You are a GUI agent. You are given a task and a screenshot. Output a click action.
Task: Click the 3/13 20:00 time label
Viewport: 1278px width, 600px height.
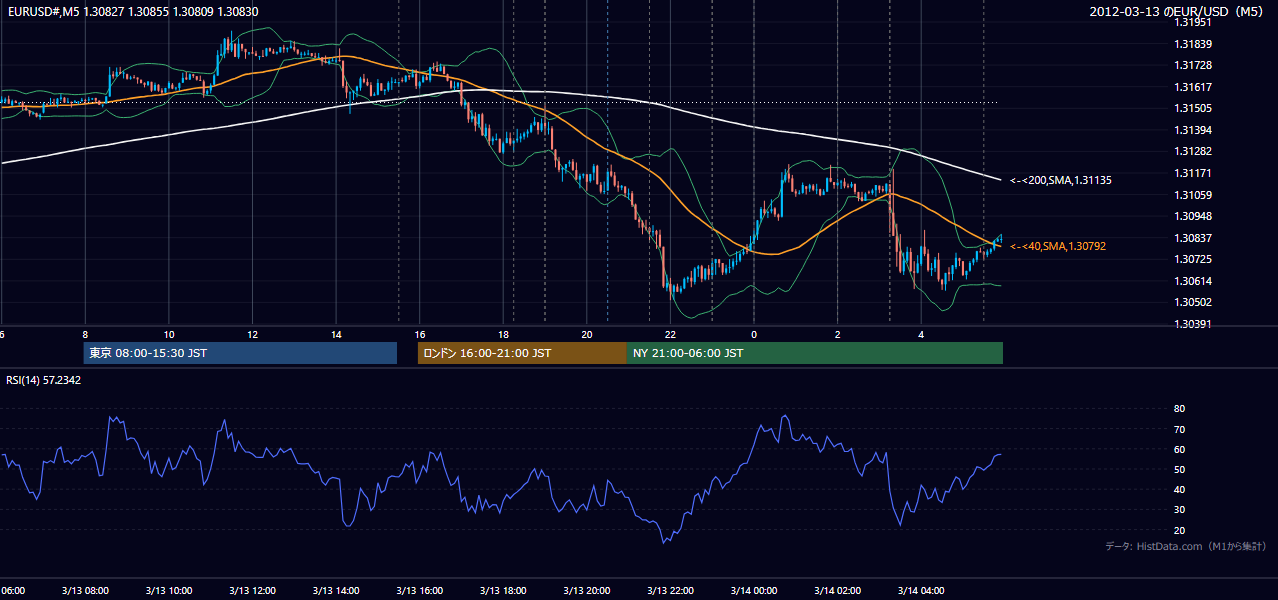[586, 590]
